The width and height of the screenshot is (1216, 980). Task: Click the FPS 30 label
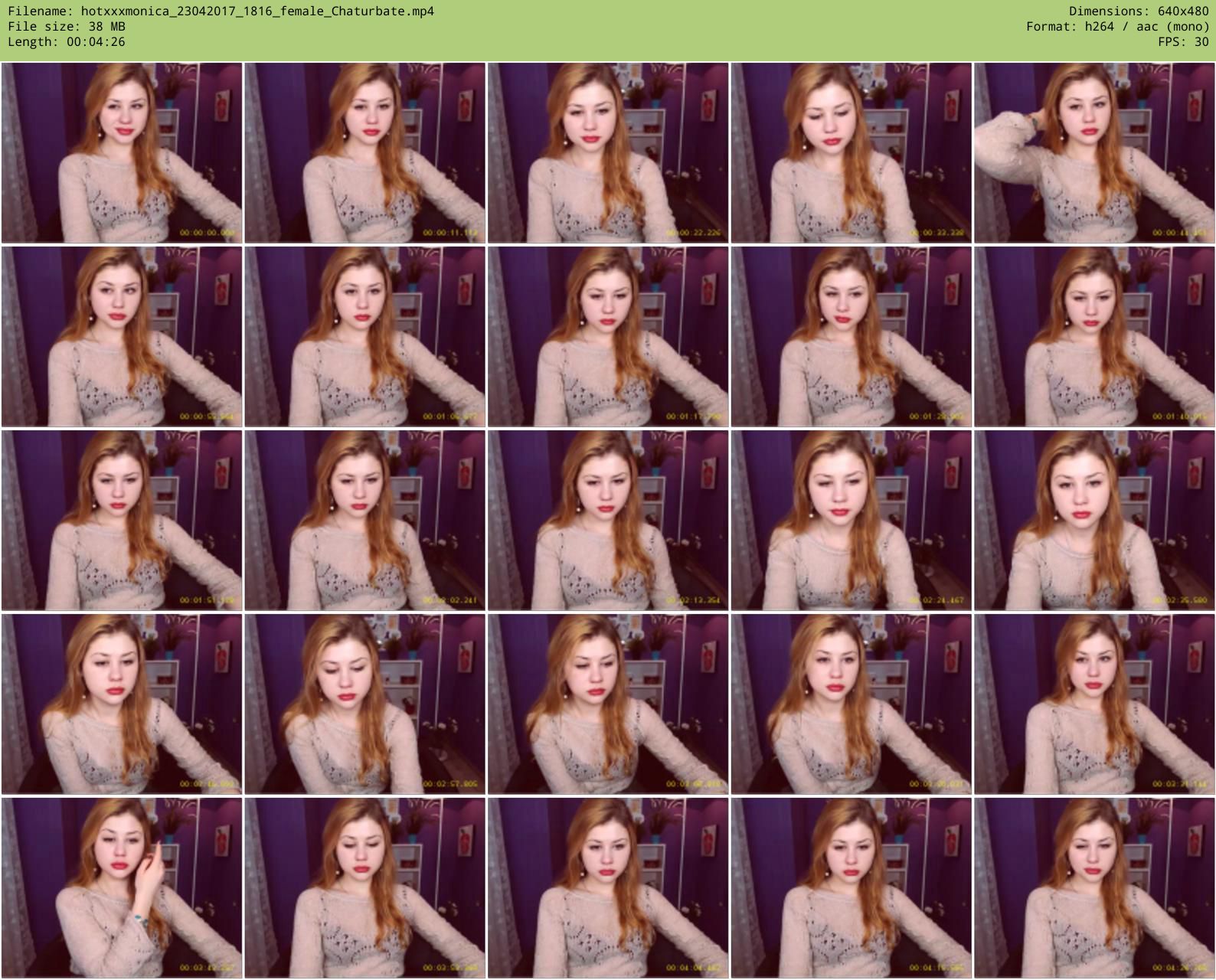[1183, 42]
